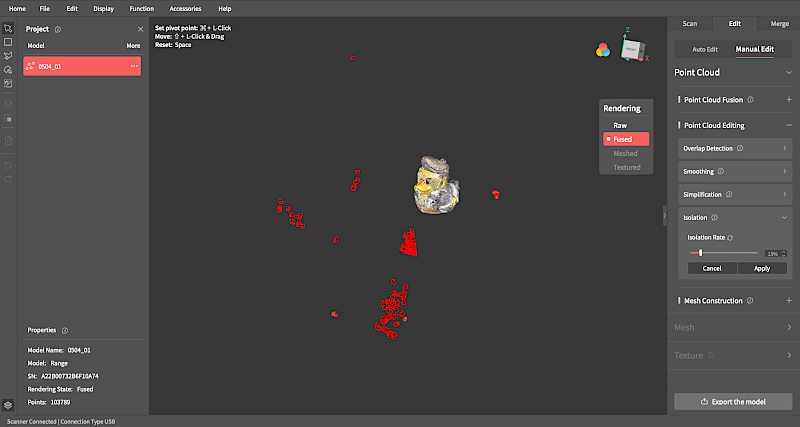
Task: Click info icon beside Point Cloud Fusion
Action: pos(751,100)
